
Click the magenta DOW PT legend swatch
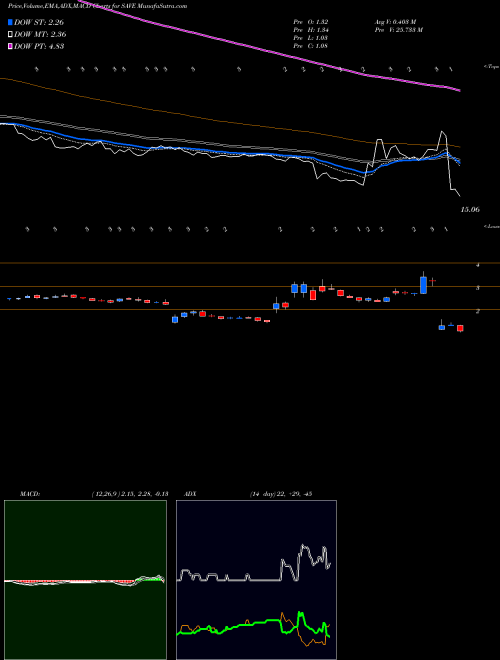tap(11, 46)
